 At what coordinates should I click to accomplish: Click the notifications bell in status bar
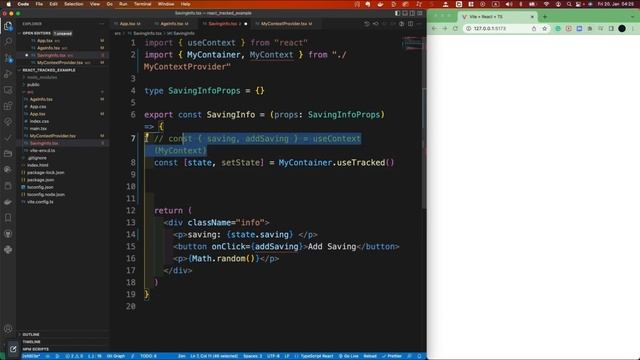click(x=419, y=356)
